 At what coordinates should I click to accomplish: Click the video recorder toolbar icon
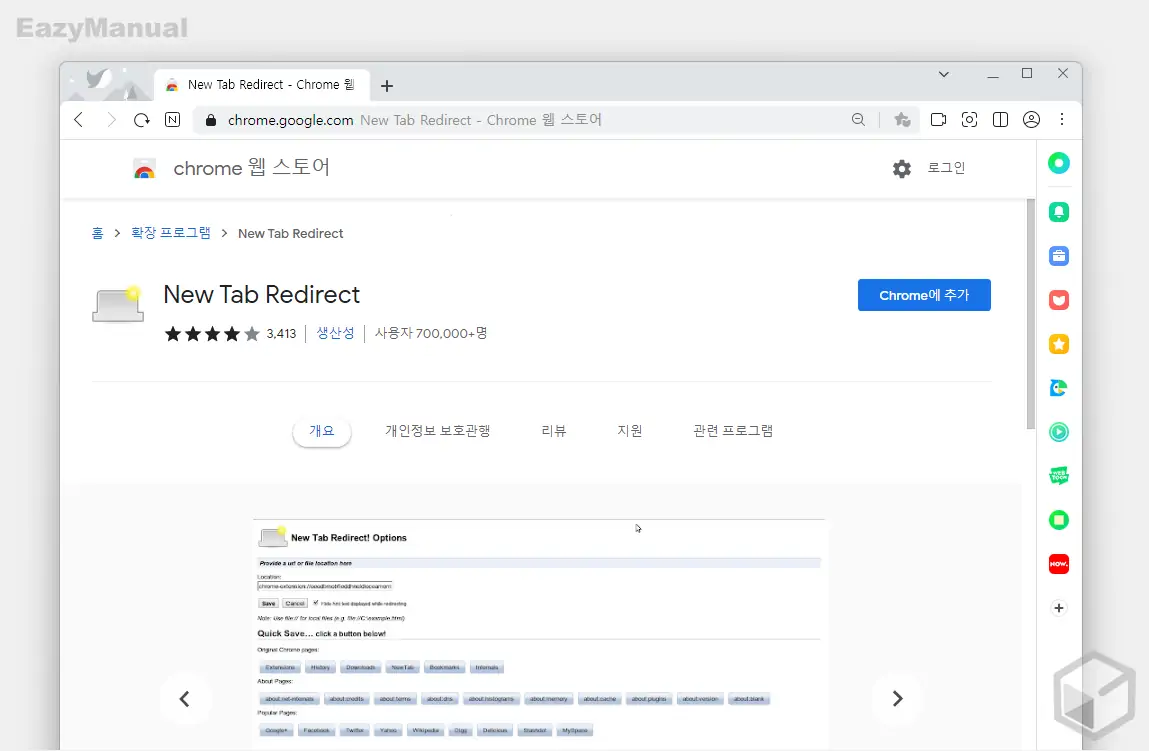(x=938, y=119)
